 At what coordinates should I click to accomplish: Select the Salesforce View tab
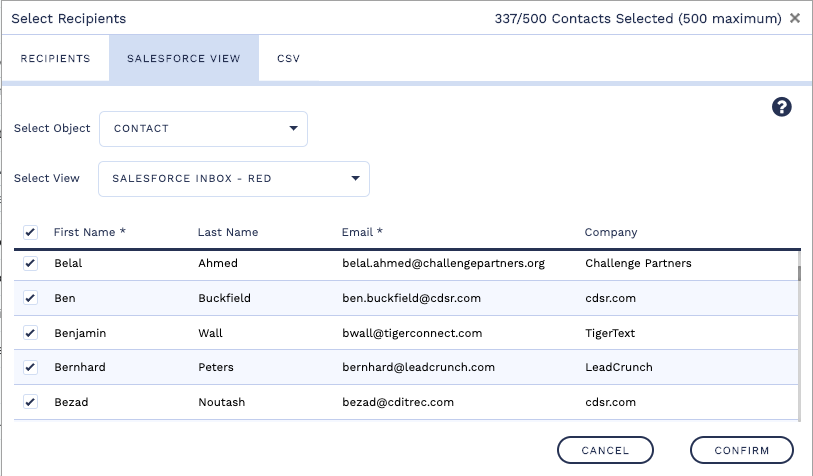[x=184, y=59]
